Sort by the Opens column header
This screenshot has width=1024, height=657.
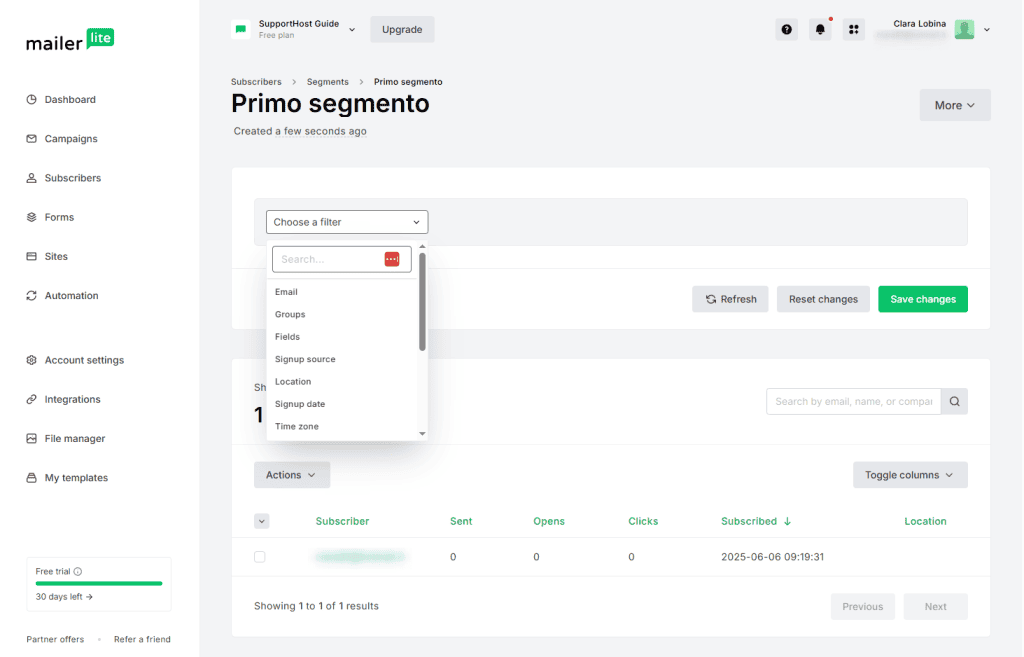pos(549,521)
